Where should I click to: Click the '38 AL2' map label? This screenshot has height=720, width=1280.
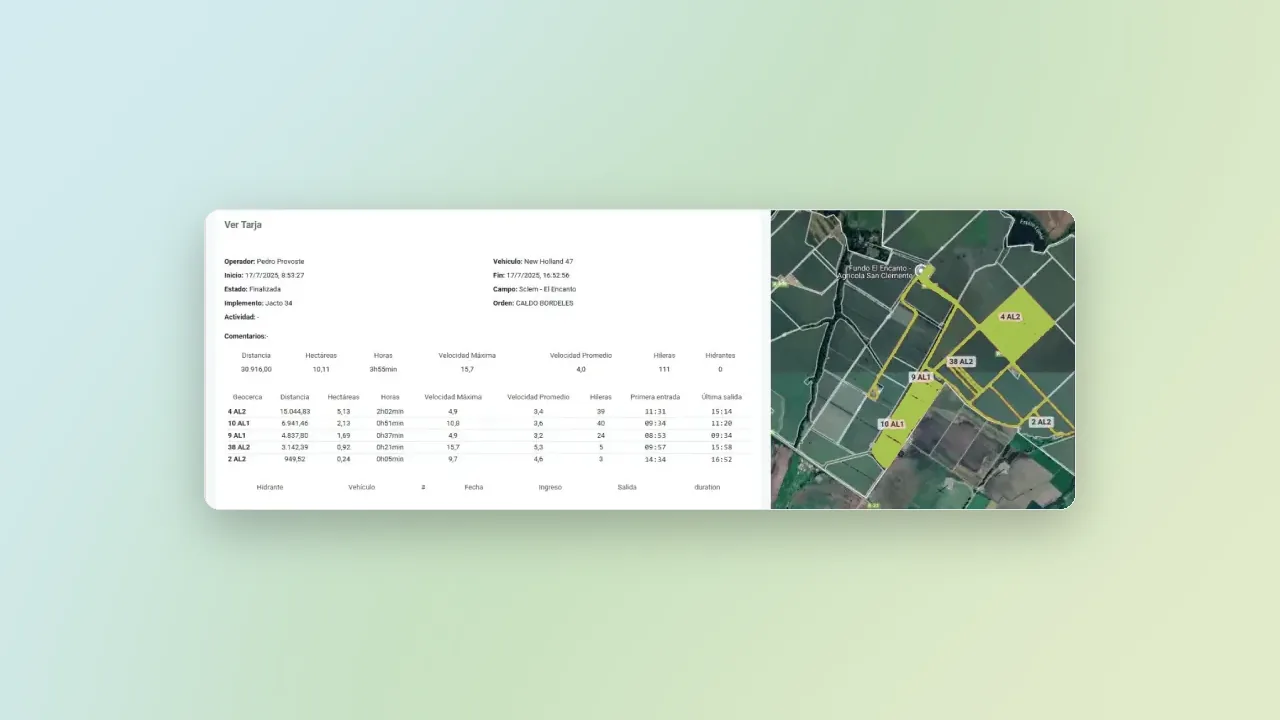click(961, 361)
